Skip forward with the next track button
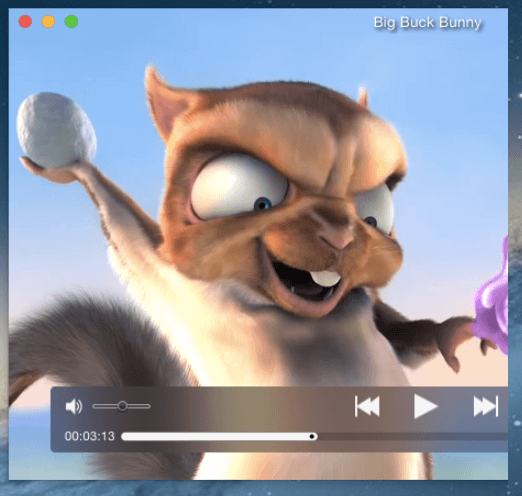The image size is (522, 496). (x=486, y=406)
